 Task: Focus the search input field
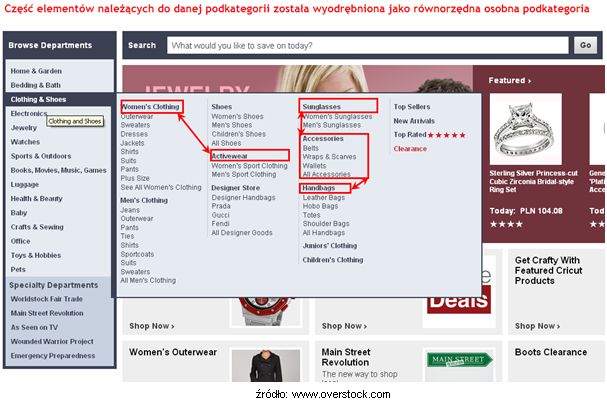click(368, 45)
